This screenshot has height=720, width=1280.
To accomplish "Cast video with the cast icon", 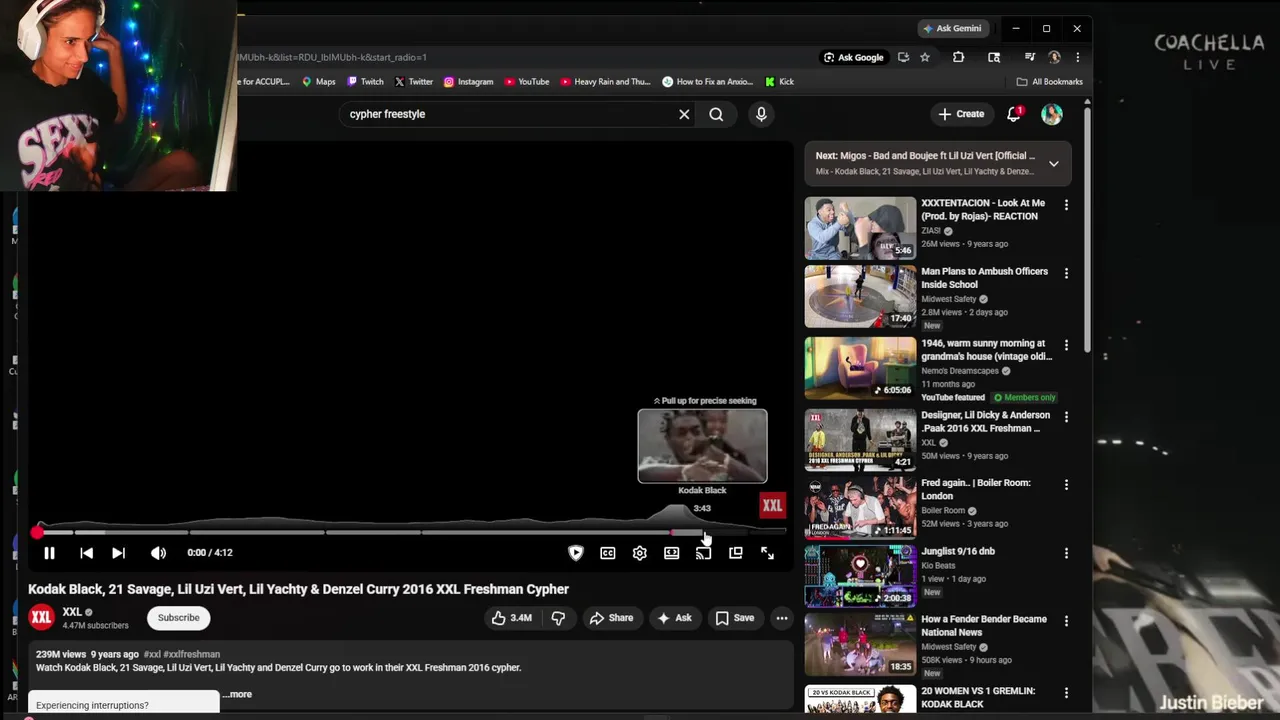I will 704,553.
